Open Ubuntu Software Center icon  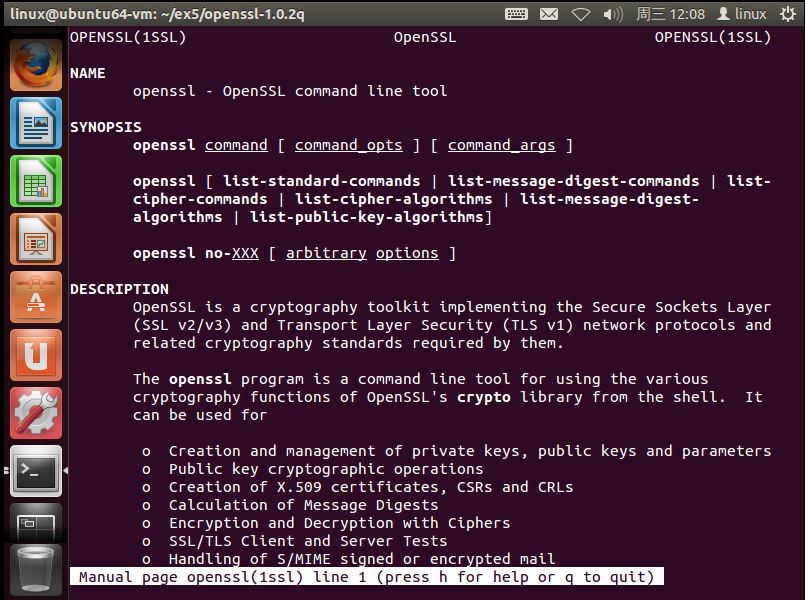point(35,297)
